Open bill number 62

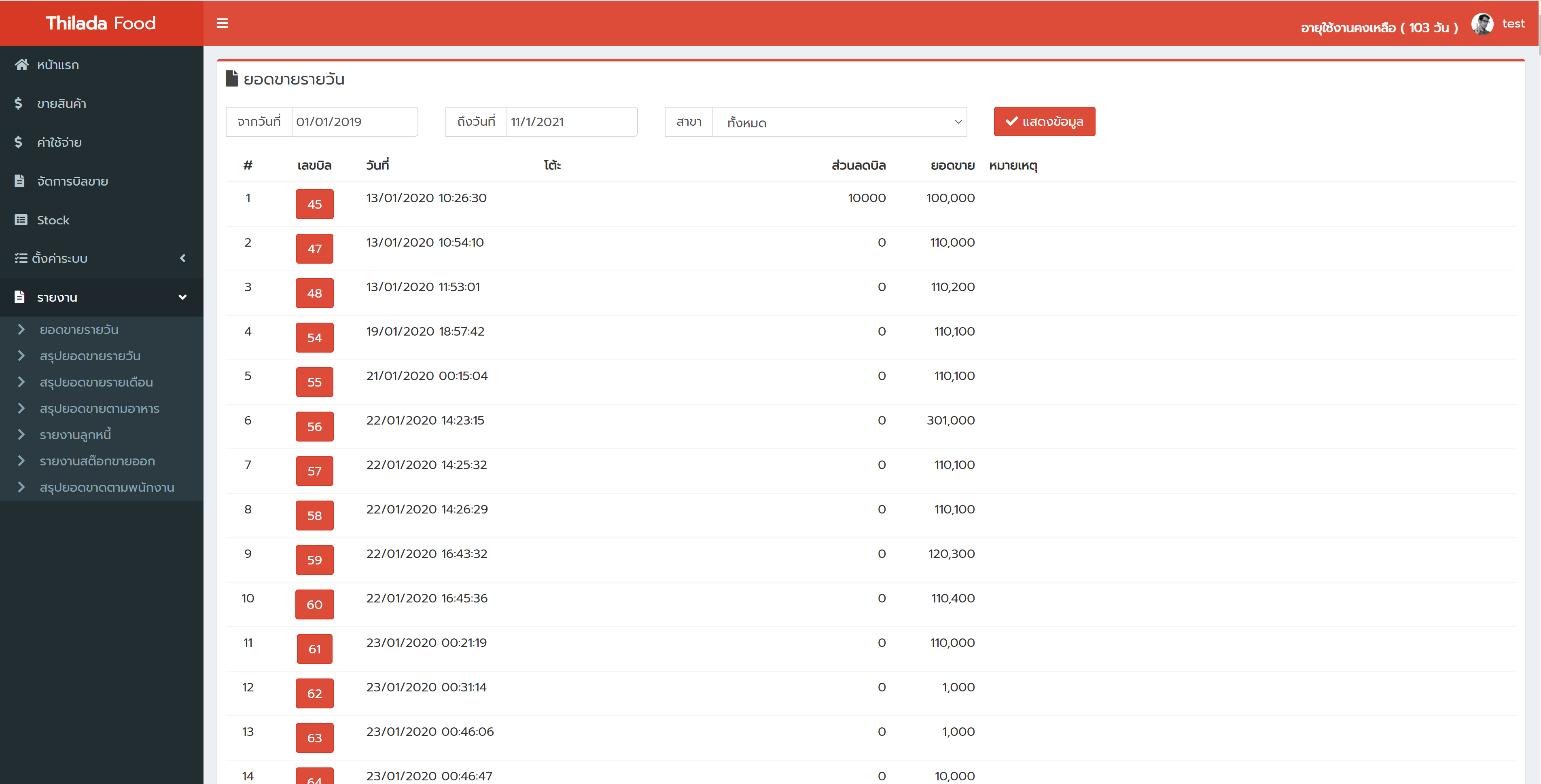click(314, 694)
